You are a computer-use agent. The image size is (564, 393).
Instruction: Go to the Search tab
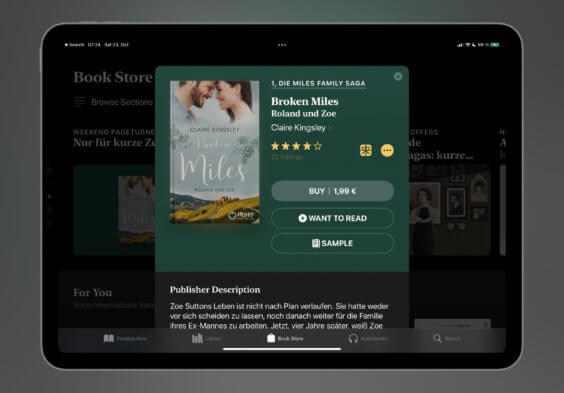(x=447, y=338)
